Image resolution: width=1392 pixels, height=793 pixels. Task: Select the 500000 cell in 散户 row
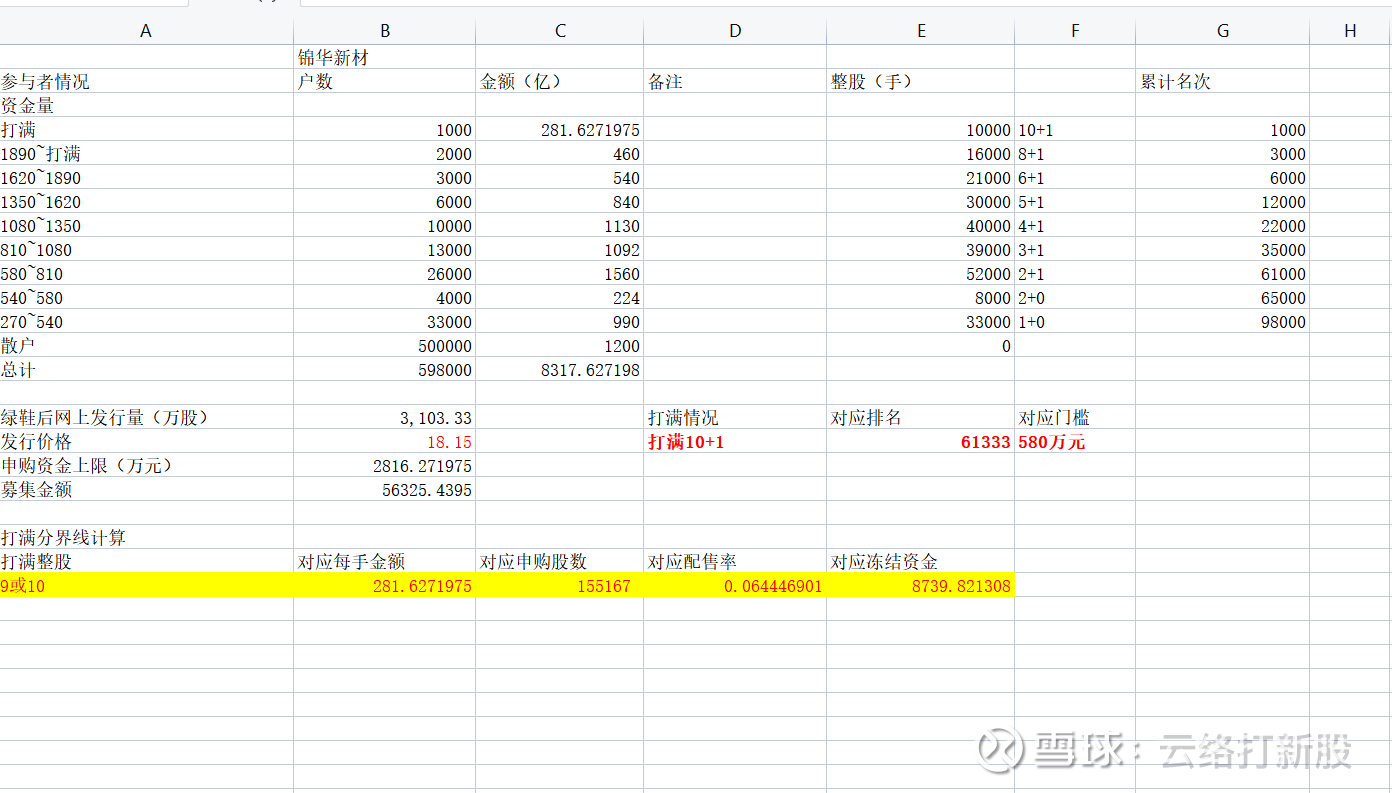coord(384,345)
